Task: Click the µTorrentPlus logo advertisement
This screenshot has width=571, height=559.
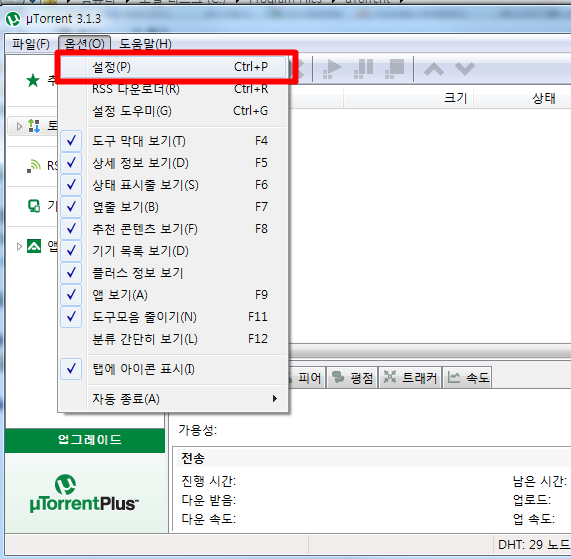Action: pos(84,494)
